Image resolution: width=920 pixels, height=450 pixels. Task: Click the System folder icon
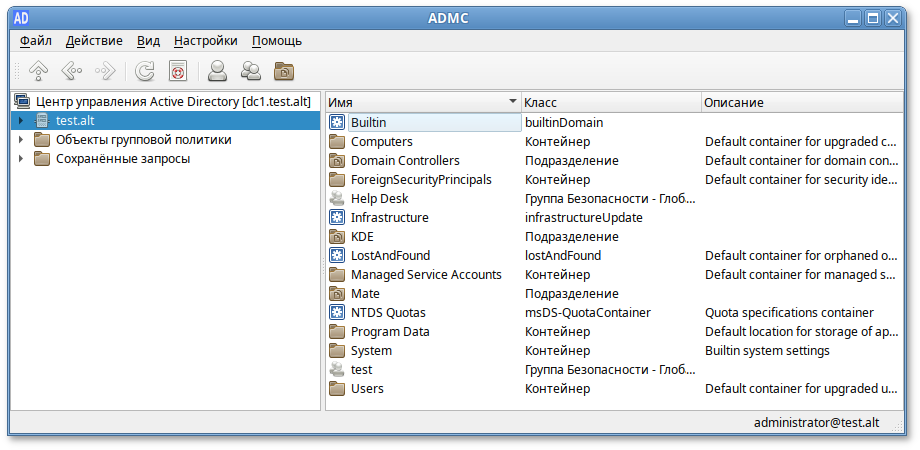(337, 350)
